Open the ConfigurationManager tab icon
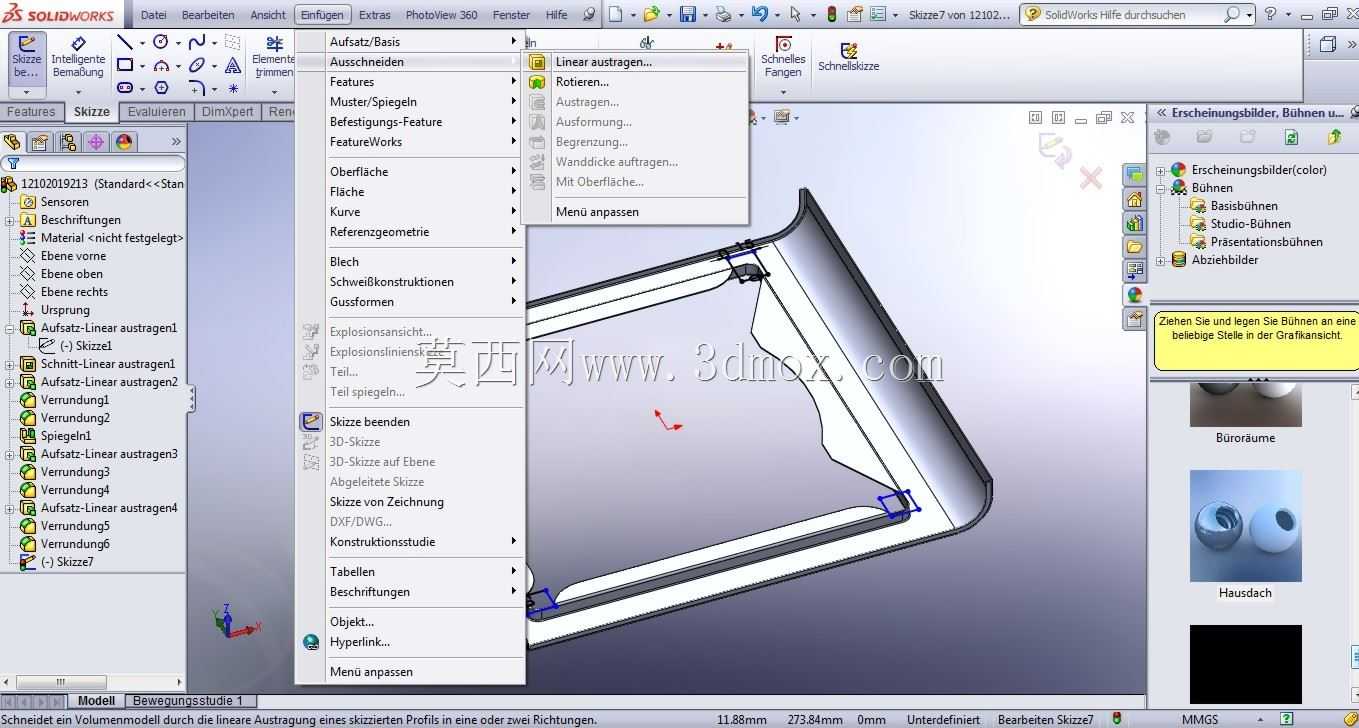This screenshot has width=1359, height=728. point(68,142)
